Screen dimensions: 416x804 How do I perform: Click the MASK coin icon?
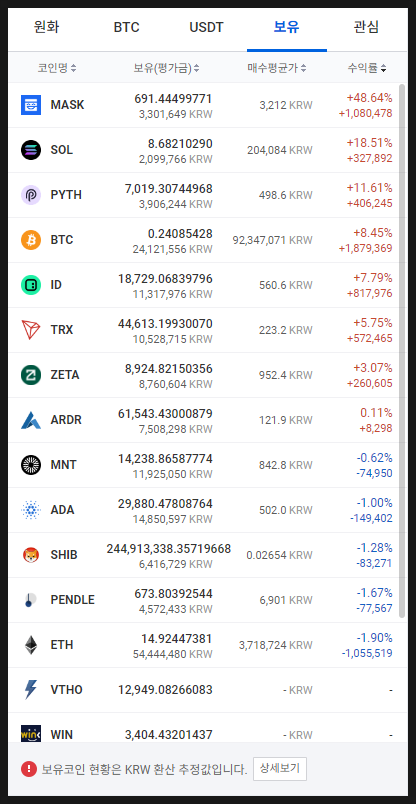tap(31, 105)
